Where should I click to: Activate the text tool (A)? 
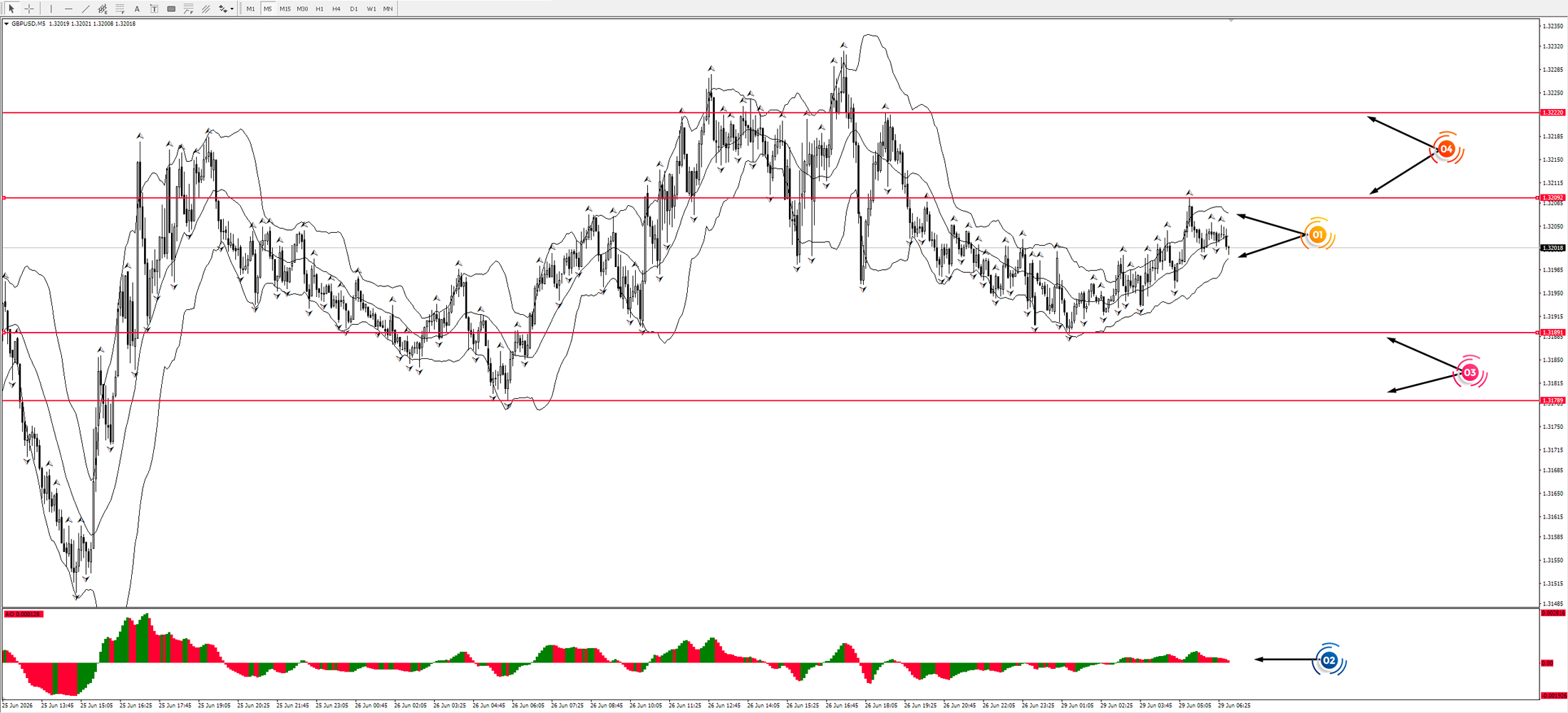click(137, 9)
